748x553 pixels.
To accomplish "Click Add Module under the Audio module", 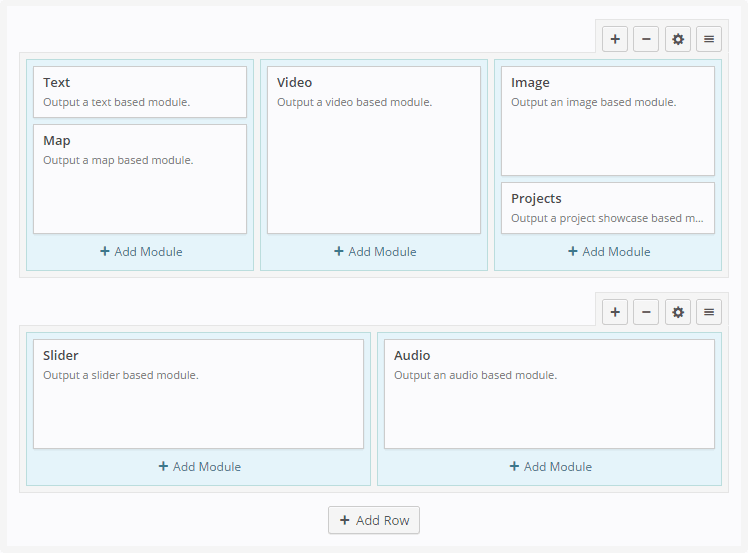I will [551, 467].
